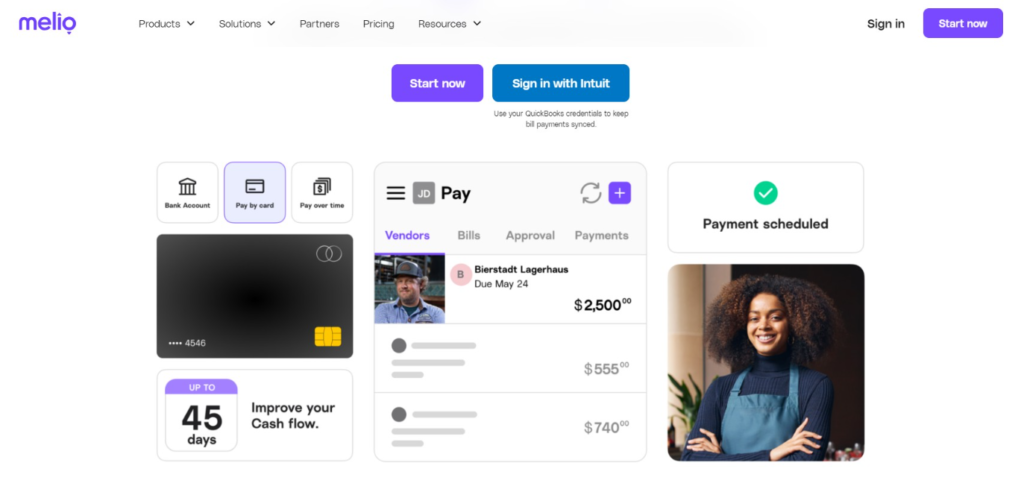Click the purple plus add button
This screenshot has height=495, width=1024.
pos(620,193)
